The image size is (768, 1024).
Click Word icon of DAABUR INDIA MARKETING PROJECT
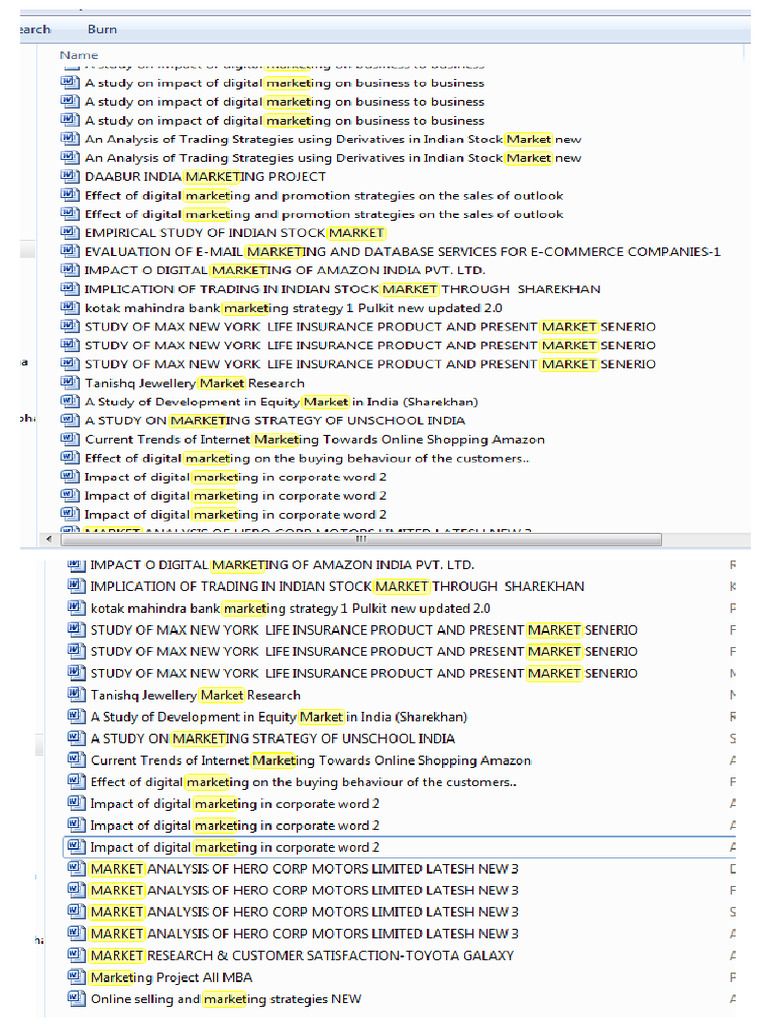70,176
